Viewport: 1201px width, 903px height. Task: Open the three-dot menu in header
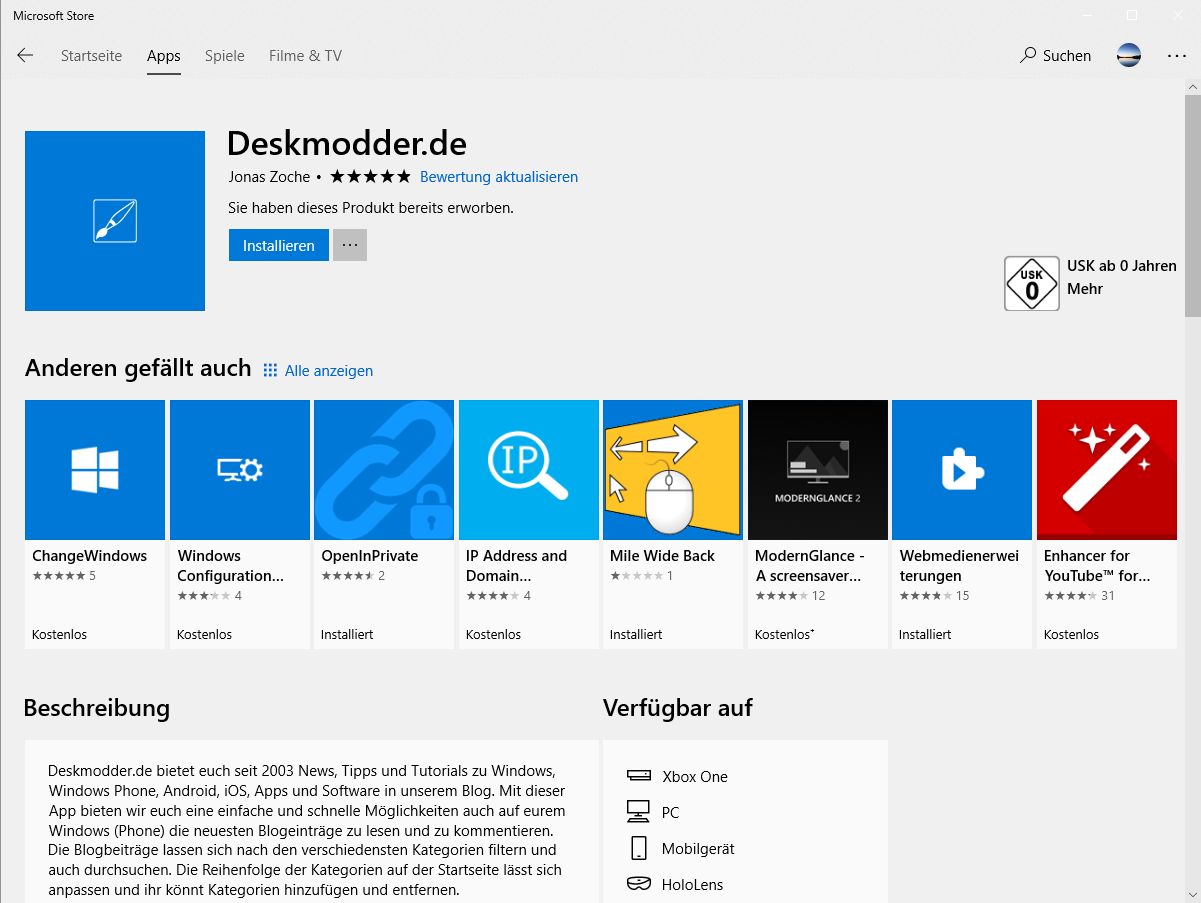click(x=1176, y=56)
